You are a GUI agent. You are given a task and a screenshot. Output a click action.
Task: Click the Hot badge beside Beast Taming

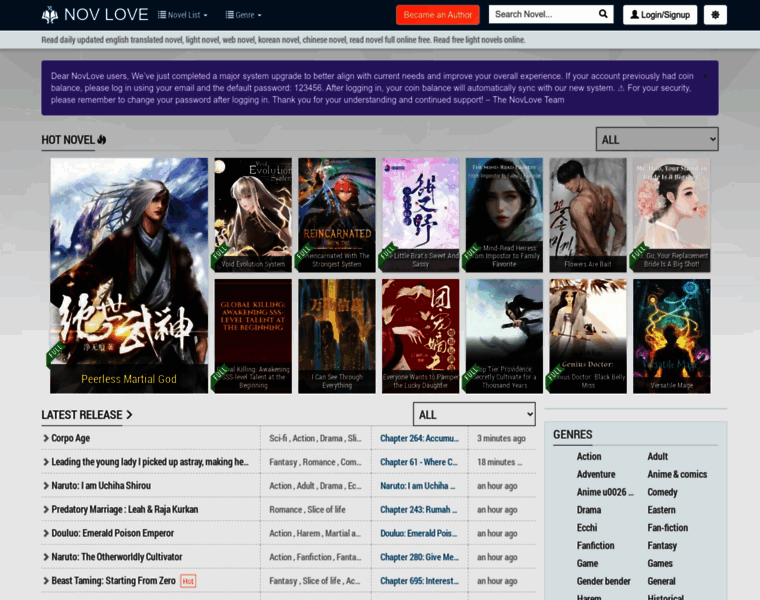[188, 581]
